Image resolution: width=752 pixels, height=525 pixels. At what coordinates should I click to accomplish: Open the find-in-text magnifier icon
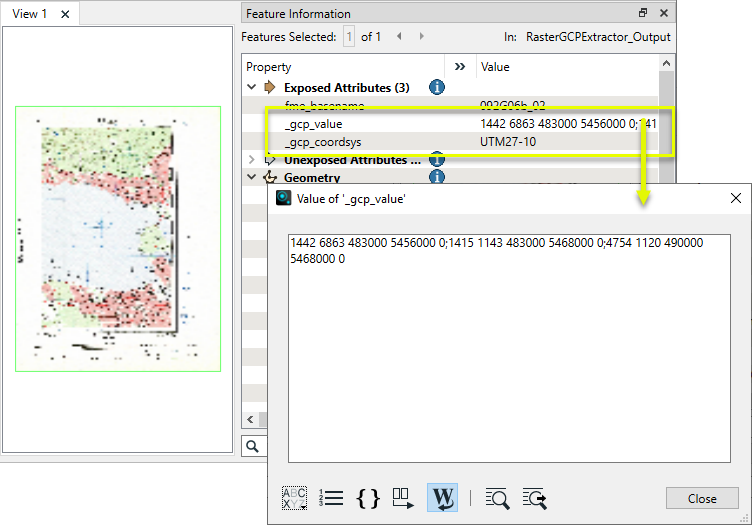click(497, 497)
